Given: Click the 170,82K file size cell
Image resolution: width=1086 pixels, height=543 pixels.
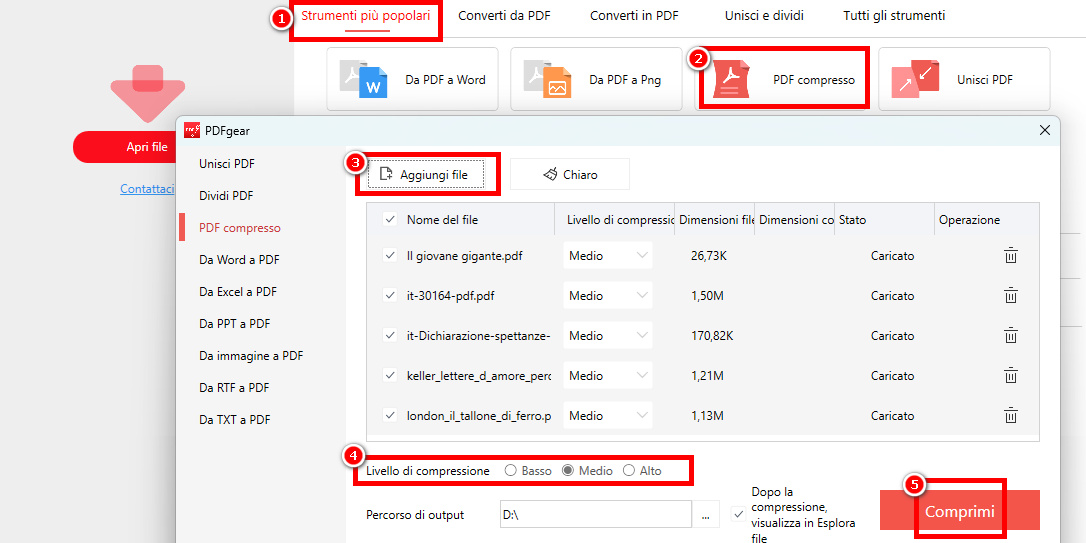Looking at the screenshot, I should coord(712,336).
